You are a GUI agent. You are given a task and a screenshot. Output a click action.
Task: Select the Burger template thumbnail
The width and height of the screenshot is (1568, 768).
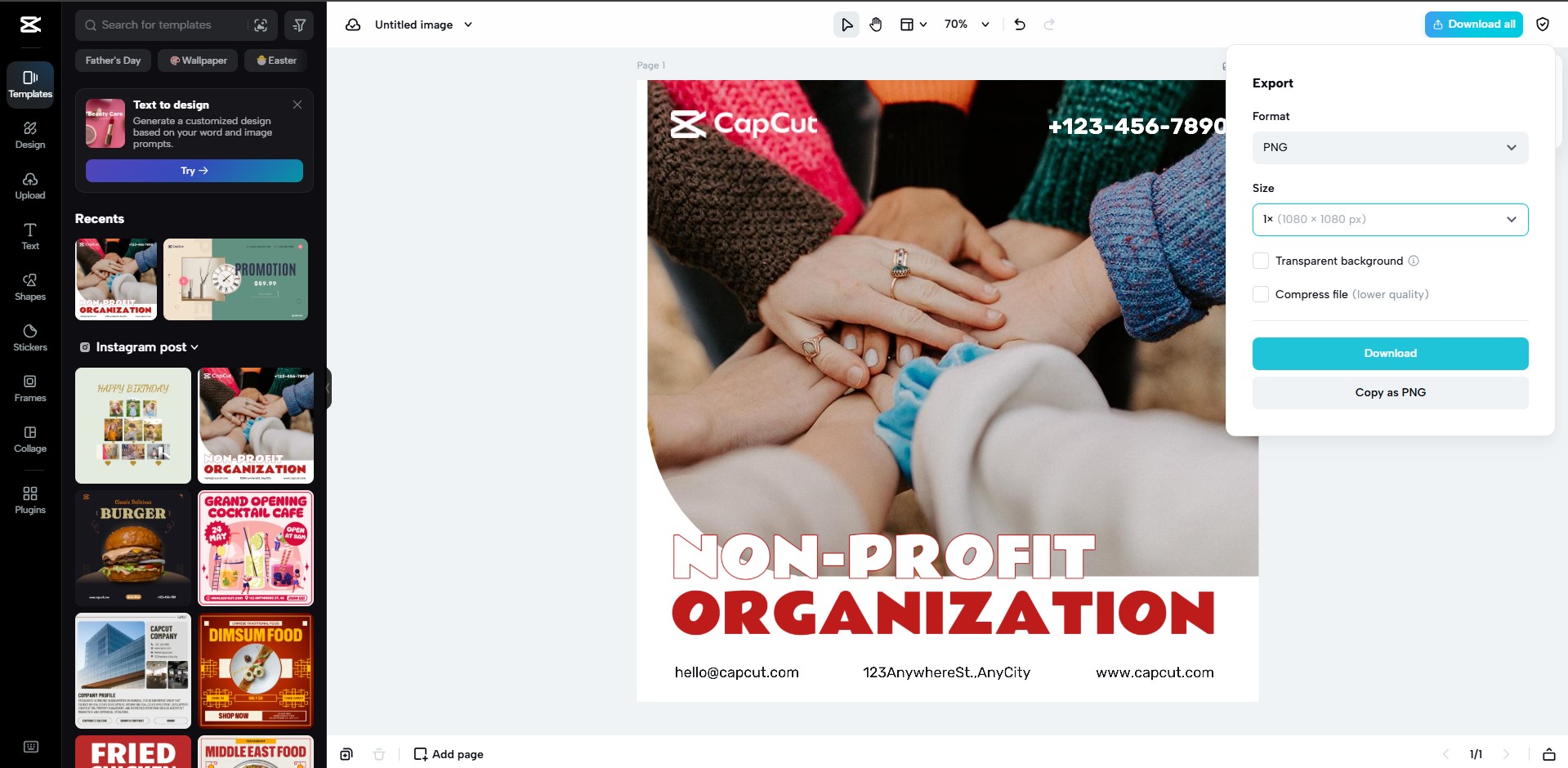point(133,547)
